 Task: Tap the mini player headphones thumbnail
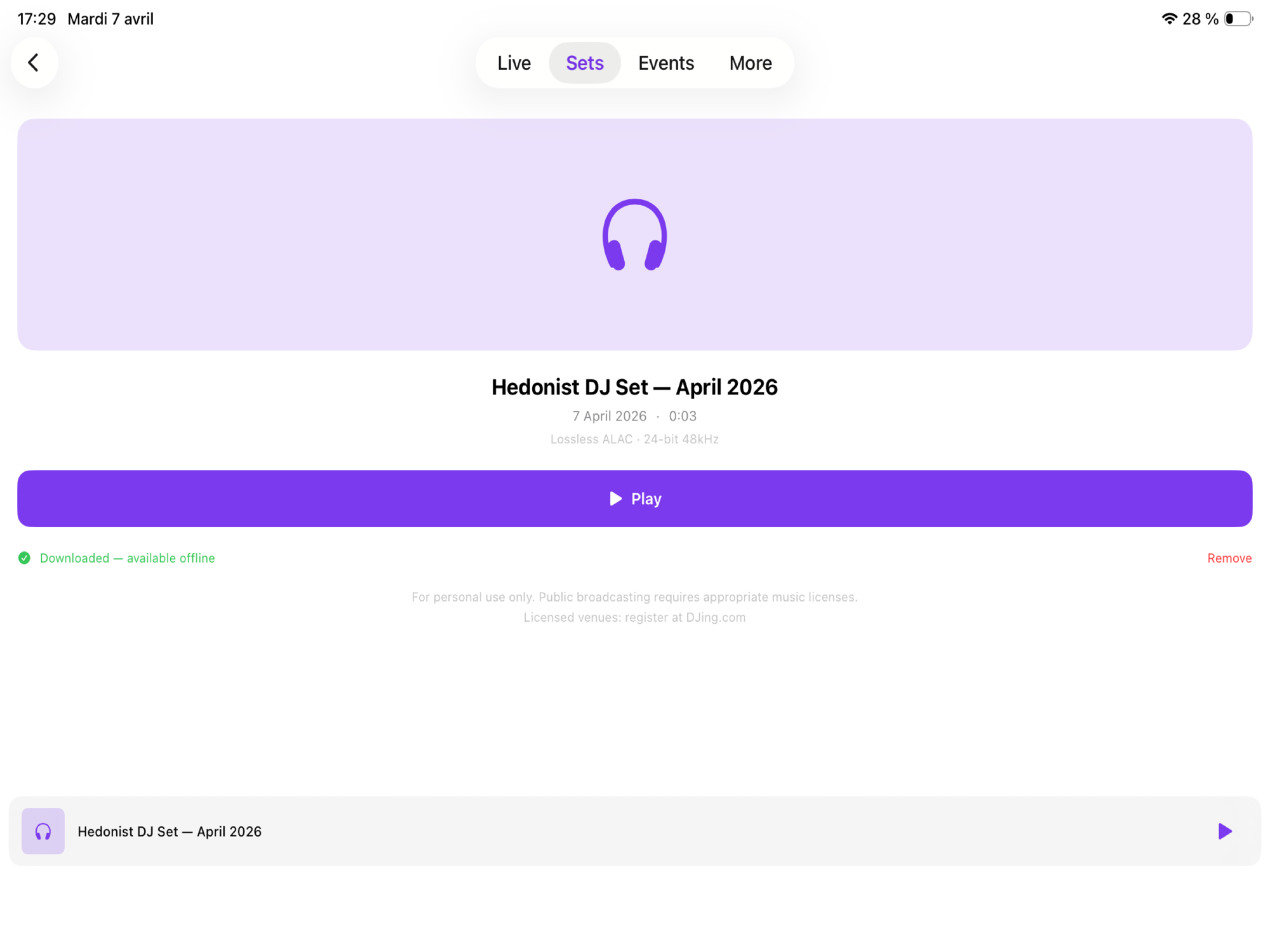(43, 831)
